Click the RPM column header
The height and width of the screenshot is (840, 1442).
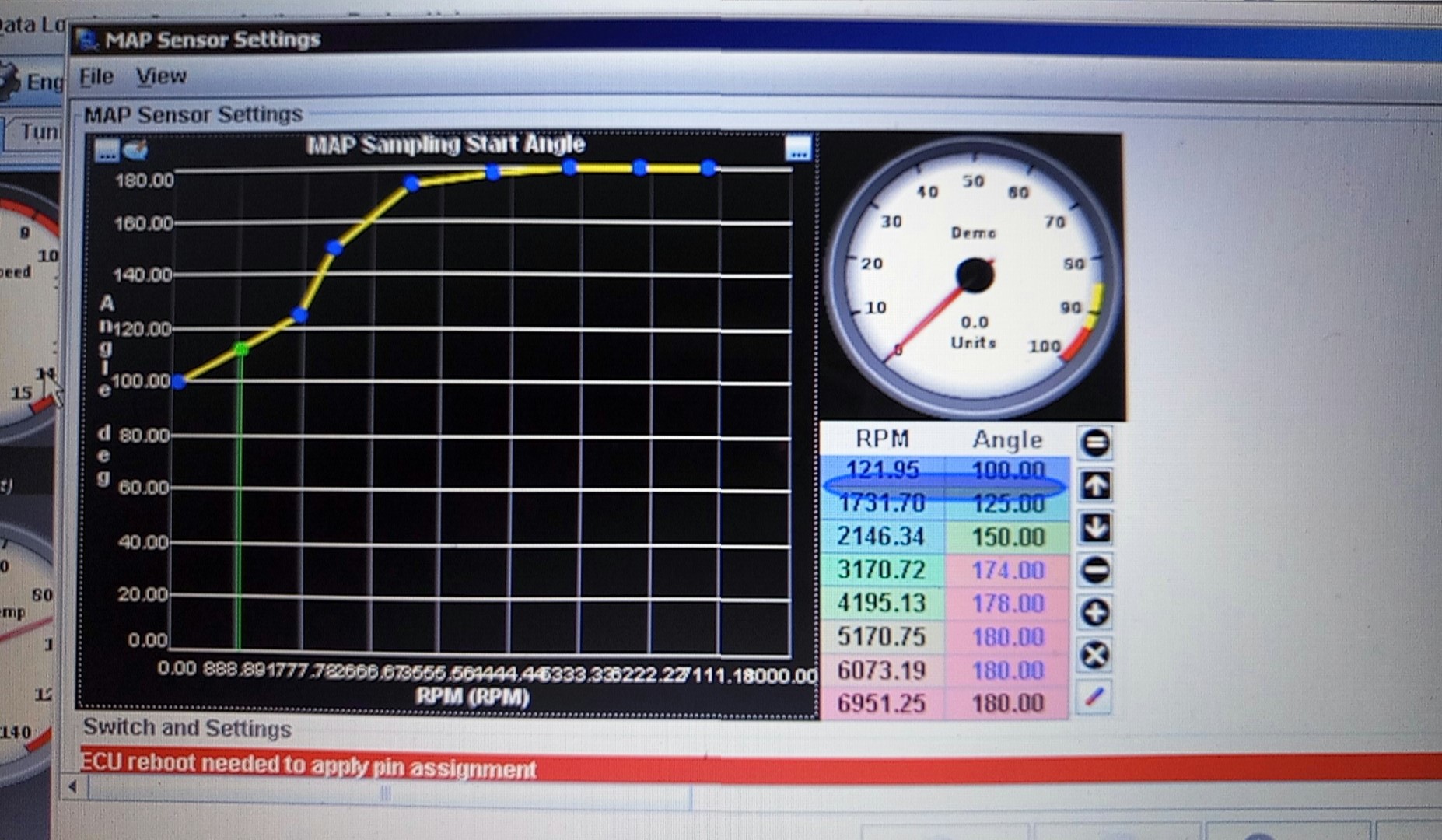[x=883, y=439]
